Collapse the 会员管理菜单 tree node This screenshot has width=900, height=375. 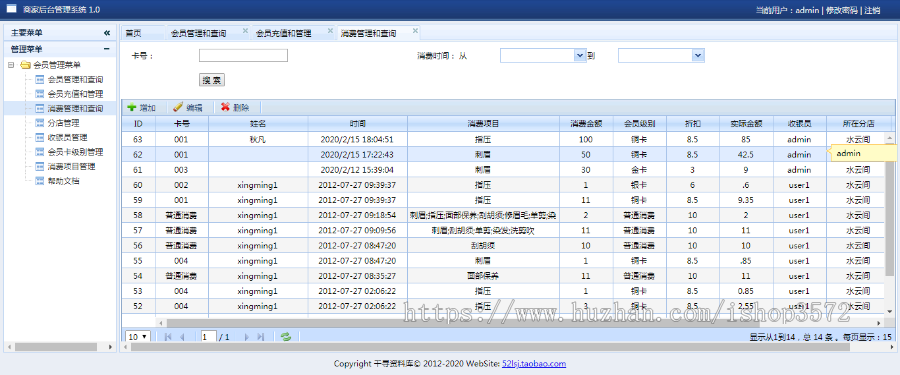tap(11, 65)
